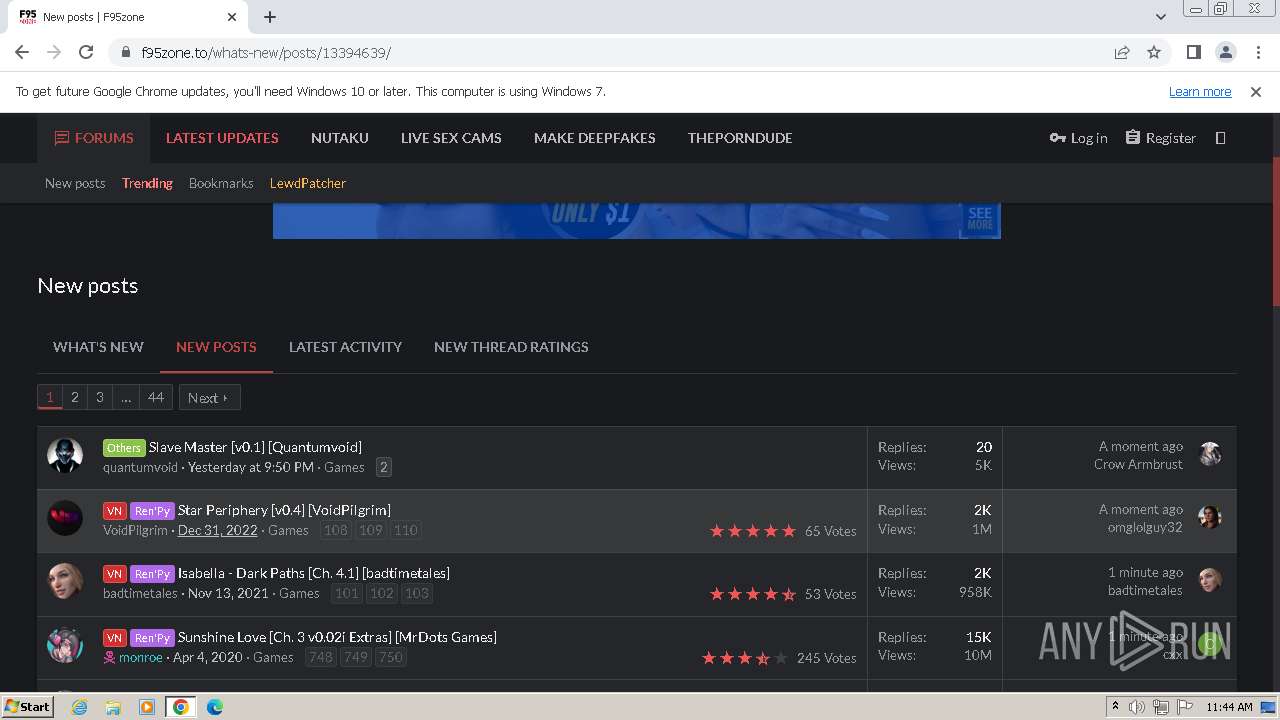Jump to page 748 of Sunshine Love thread
This screenshot has height=720, width=1280.
(321, 657)
